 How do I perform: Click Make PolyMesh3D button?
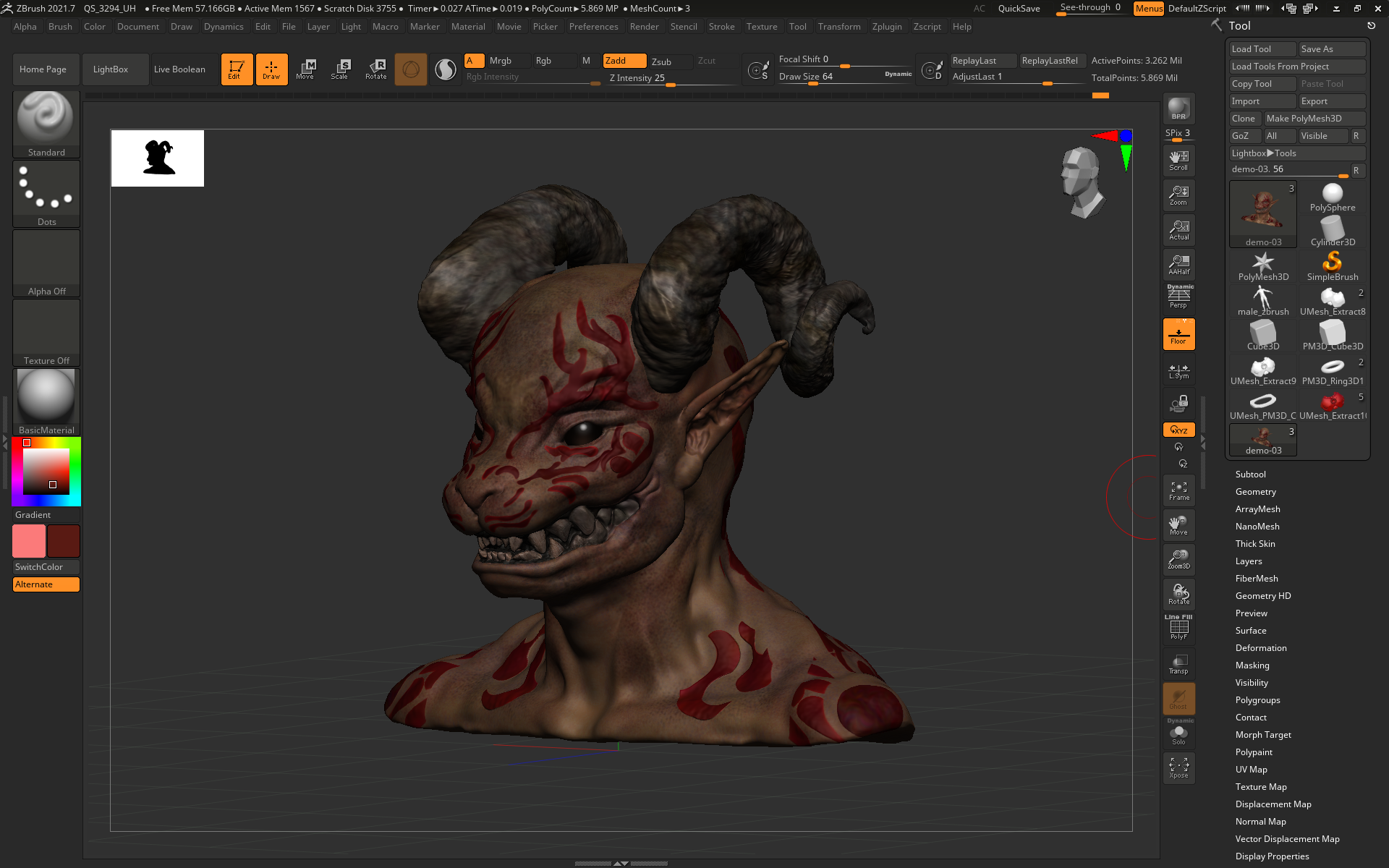click(x=1315, y=119)
